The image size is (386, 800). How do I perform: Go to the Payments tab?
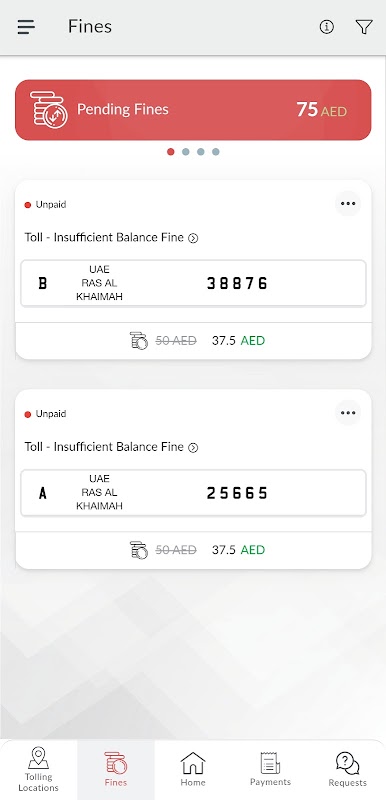pyautogui.click(x=270, y=769)
